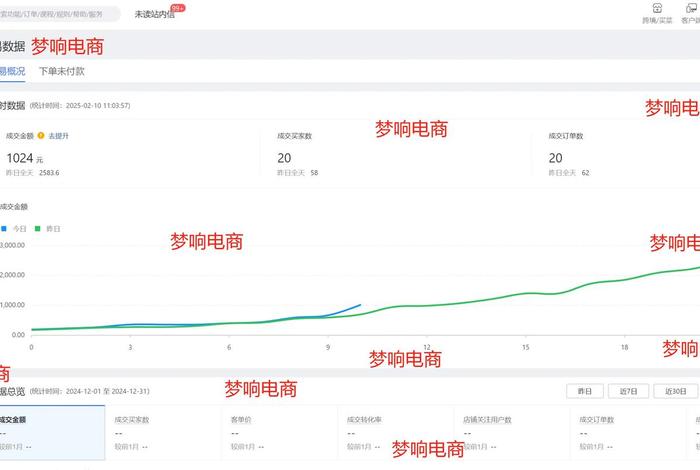Viewport: 700px width, 470px height.
Task: Select the 近30日 date range button
Action: (x=675, y=391)
